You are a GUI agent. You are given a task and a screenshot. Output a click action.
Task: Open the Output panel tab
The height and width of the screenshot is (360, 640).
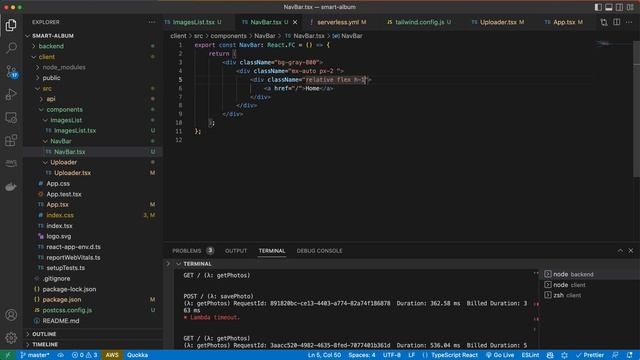point(236,251)
